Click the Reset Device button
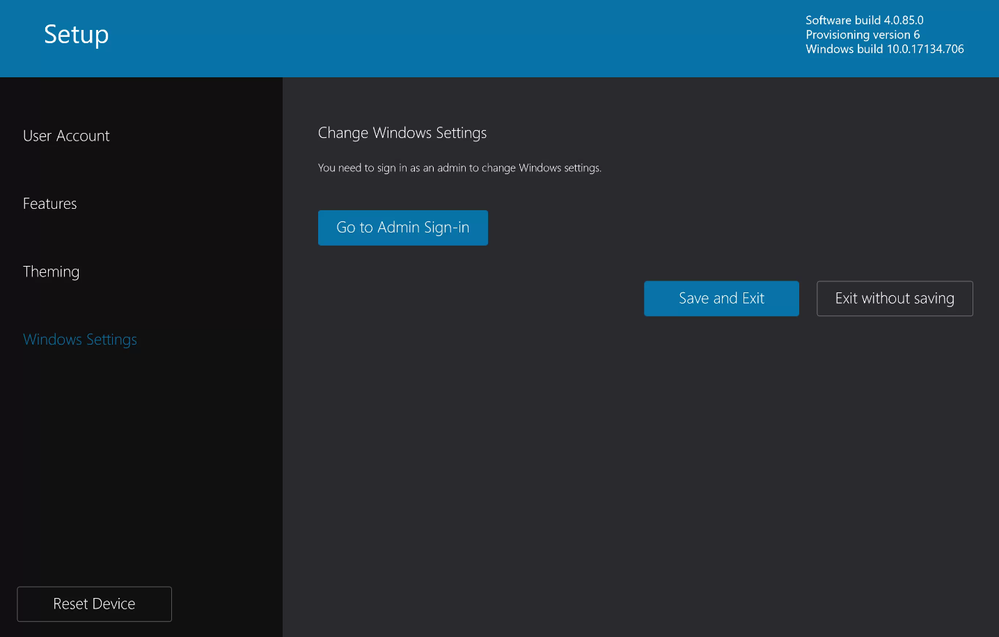The image size is (999, 637). (x=94, y=604)
